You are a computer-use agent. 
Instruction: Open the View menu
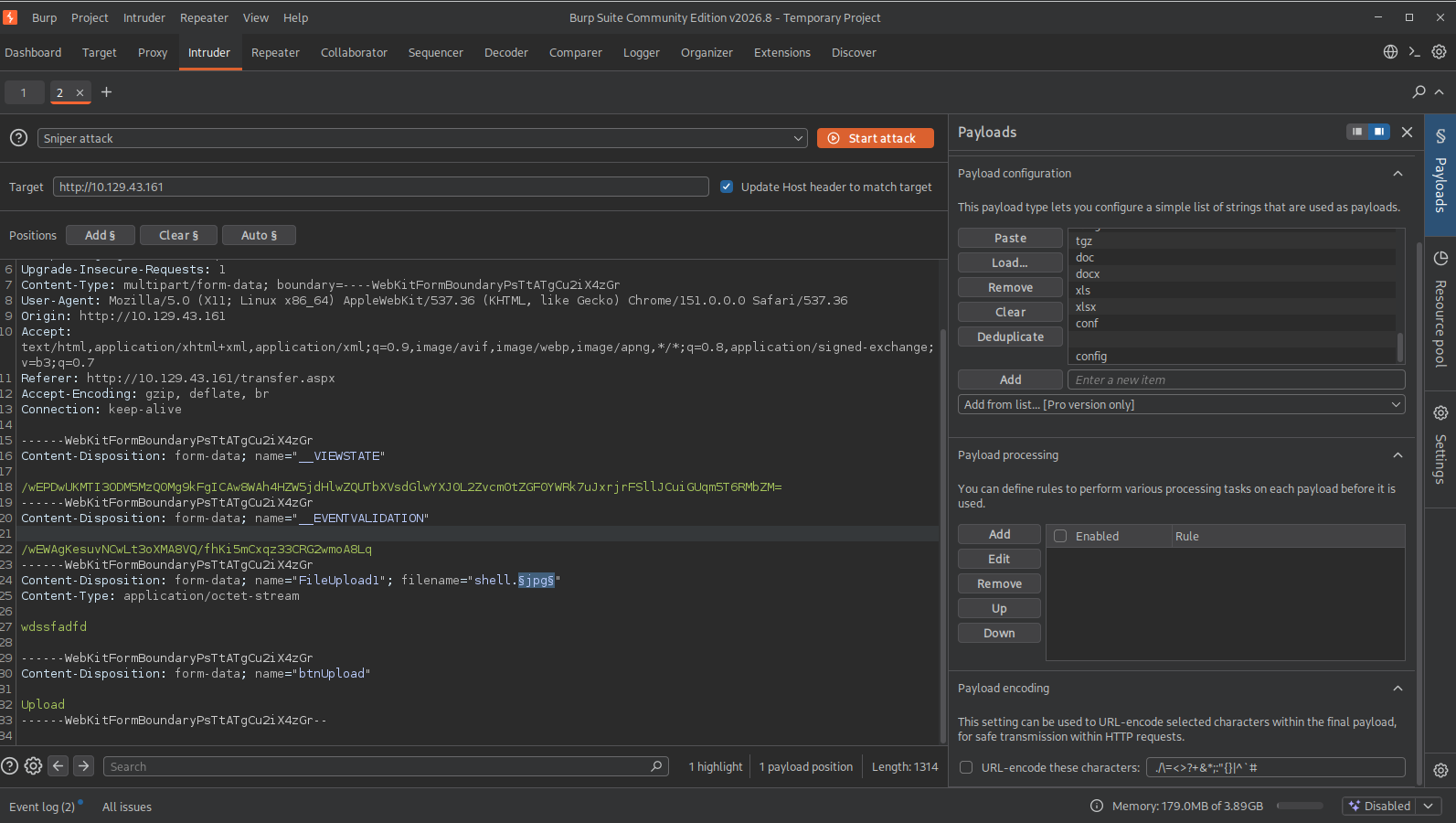pyautogui.click(x=256, y=17)
